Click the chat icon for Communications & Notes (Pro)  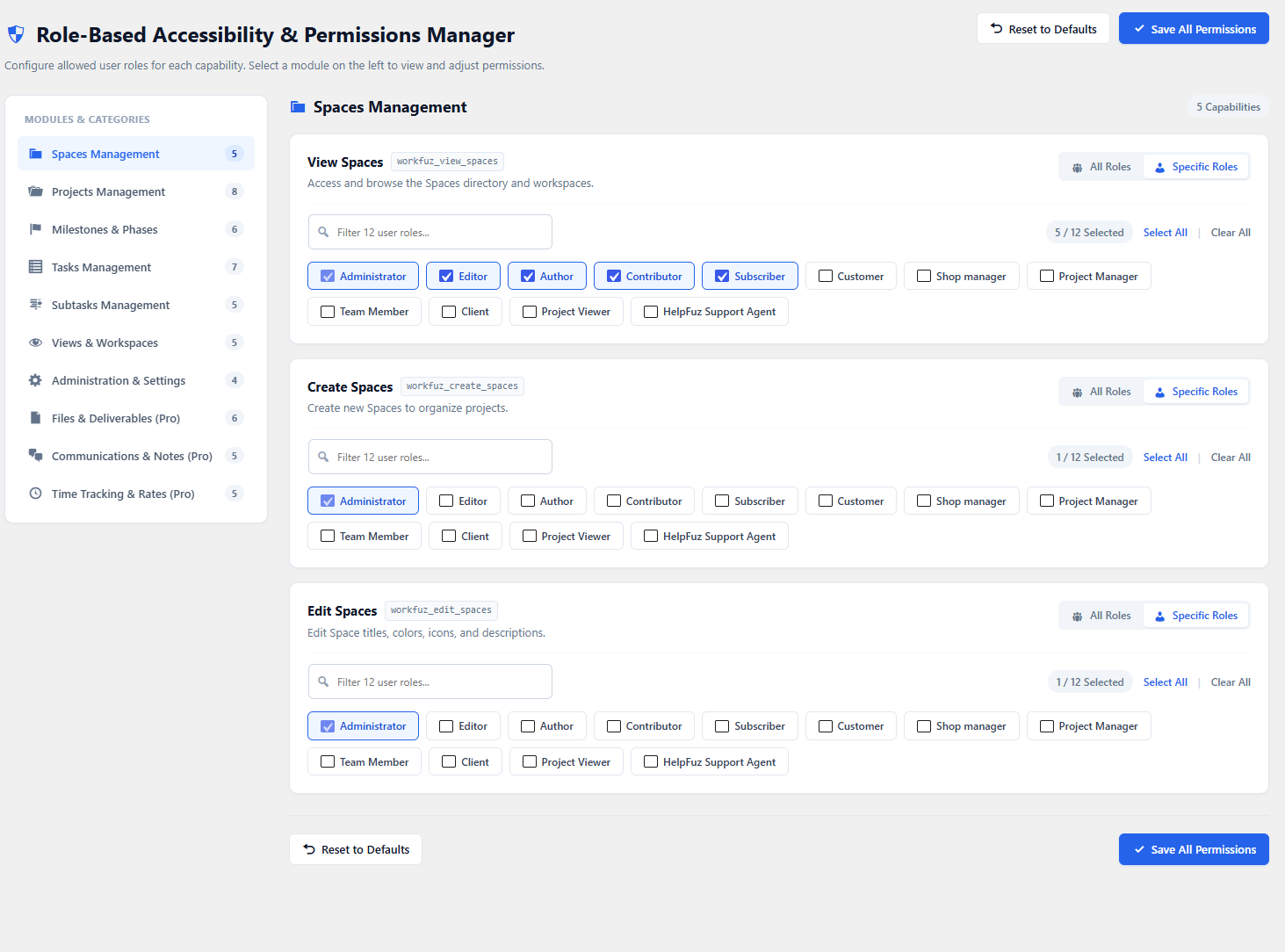pos(35,456)
